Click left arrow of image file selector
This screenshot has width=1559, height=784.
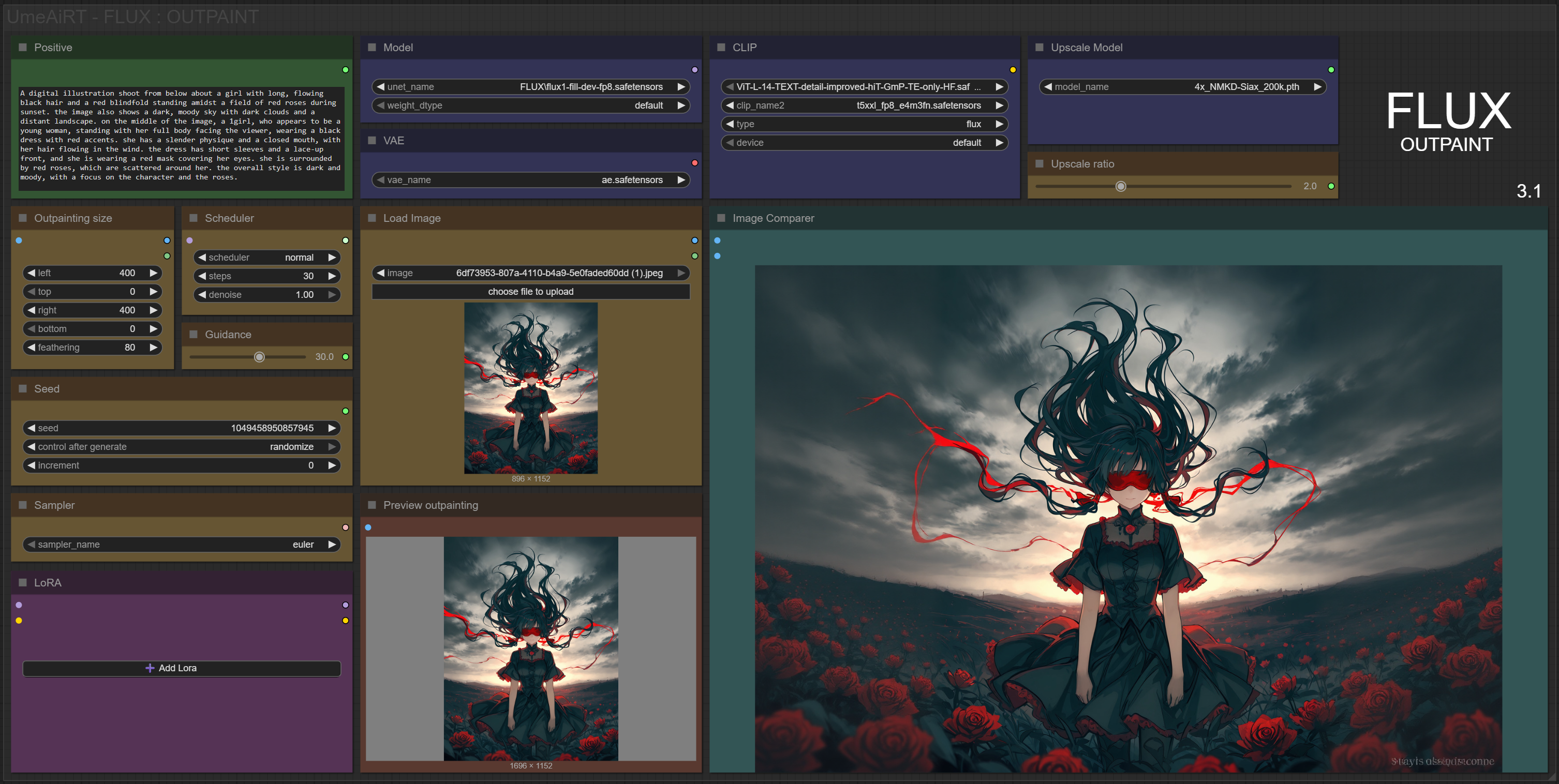(x=380, y=273)
